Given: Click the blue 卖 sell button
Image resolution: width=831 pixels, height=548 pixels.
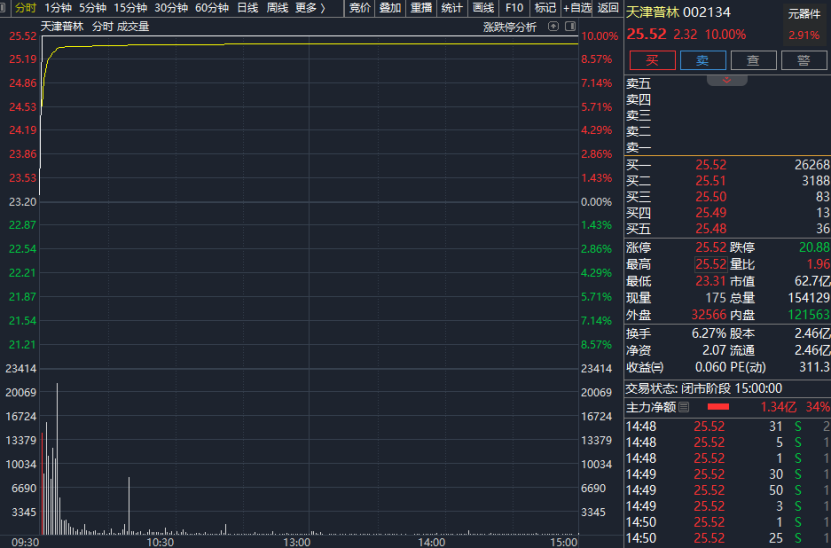Looking at the screenshot, I should click(x=703, y=60).
